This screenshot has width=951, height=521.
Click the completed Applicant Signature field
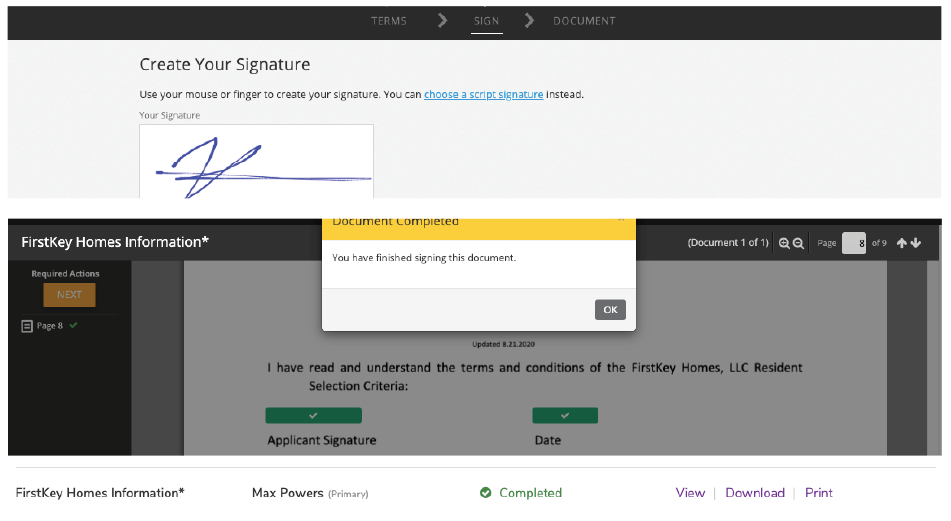[x=314, y=415]
